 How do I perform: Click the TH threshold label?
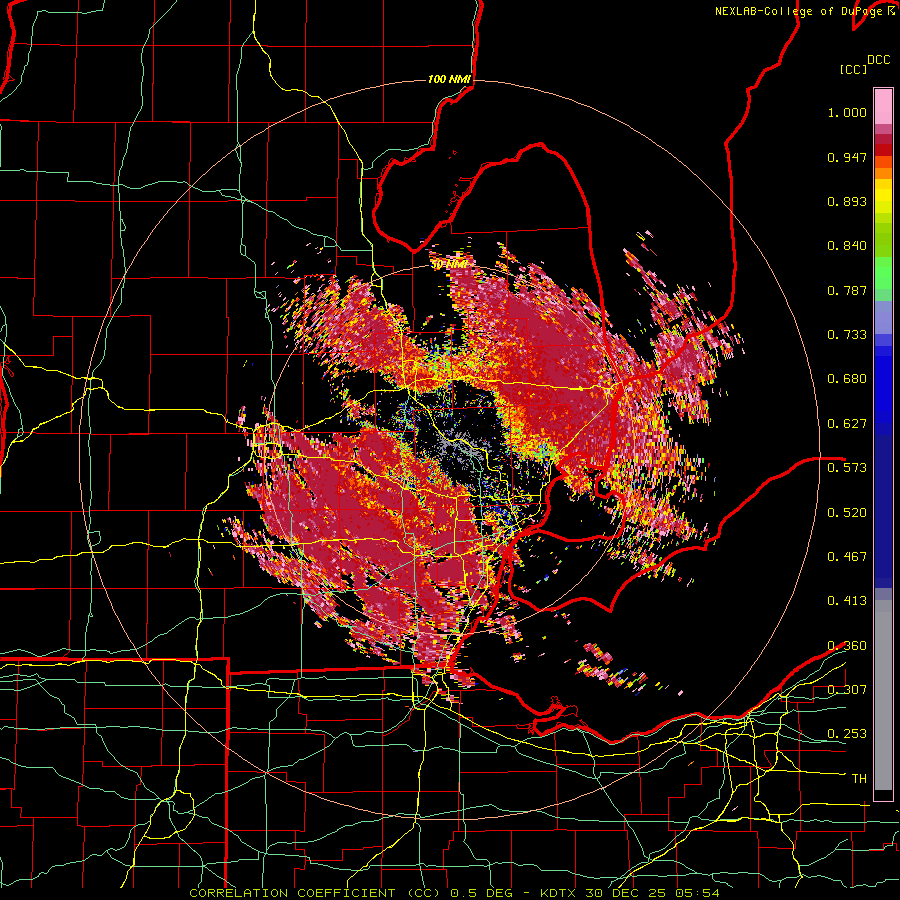(859, 779)
